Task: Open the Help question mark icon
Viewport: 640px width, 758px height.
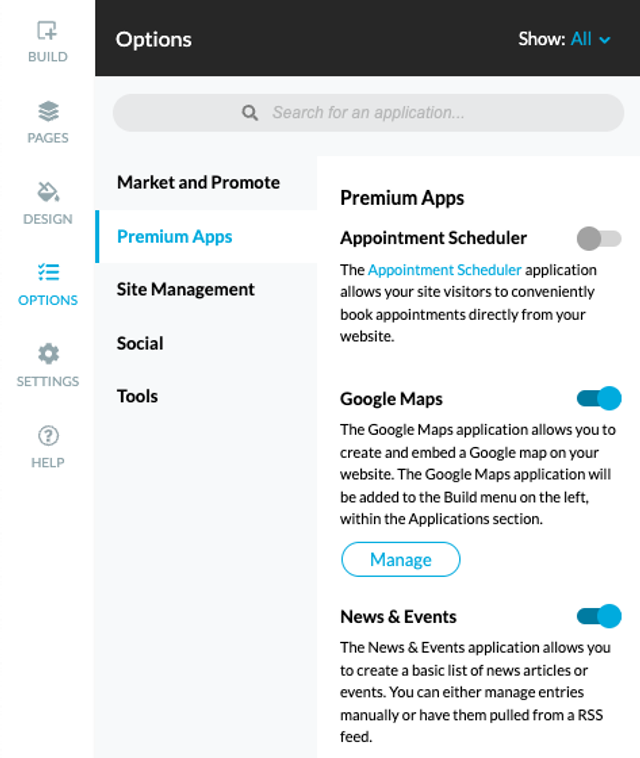Action: (x=48, y=436)
